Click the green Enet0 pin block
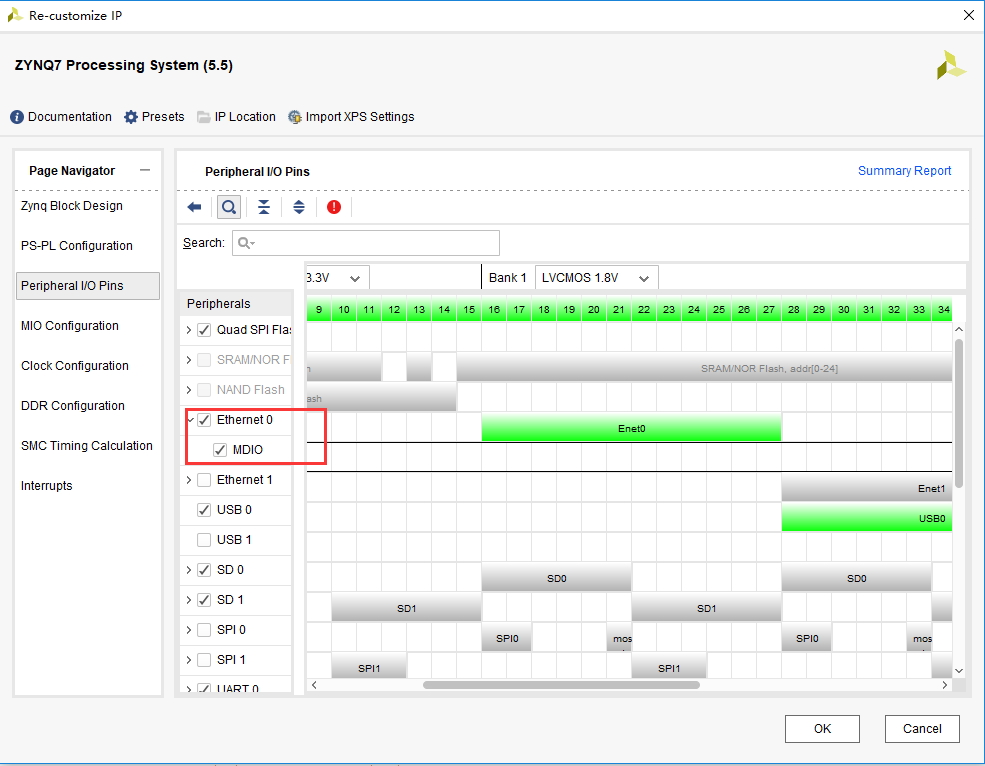 tap(631, 428)
